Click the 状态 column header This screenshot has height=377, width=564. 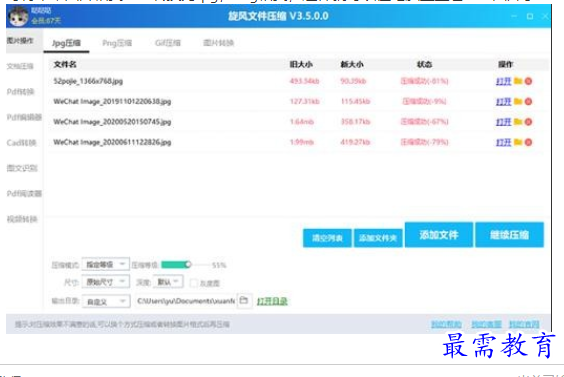click(x=424, y=64)
